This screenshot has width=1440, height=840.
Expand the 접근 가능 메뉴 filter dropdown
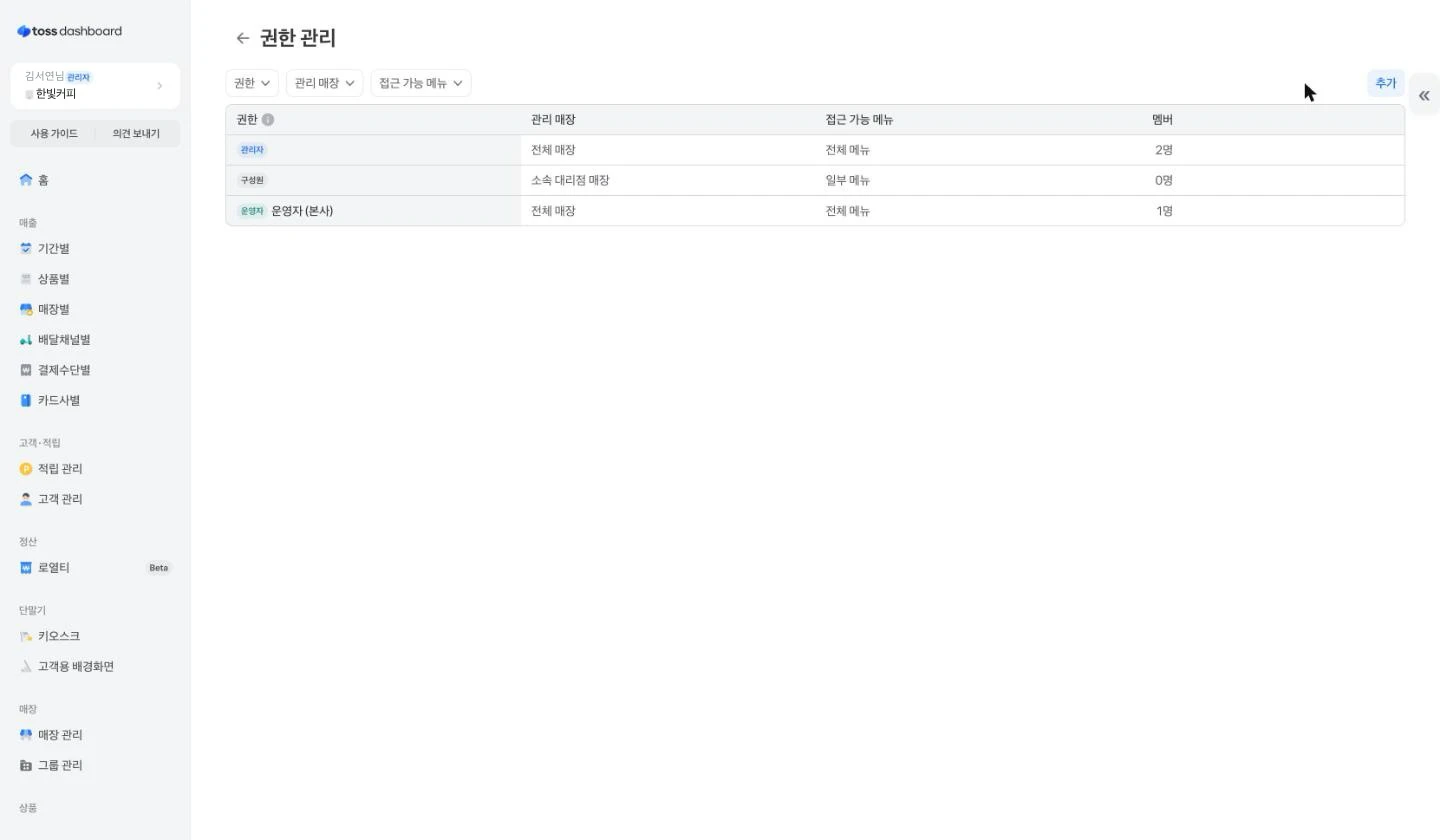[x=421, y=83]
